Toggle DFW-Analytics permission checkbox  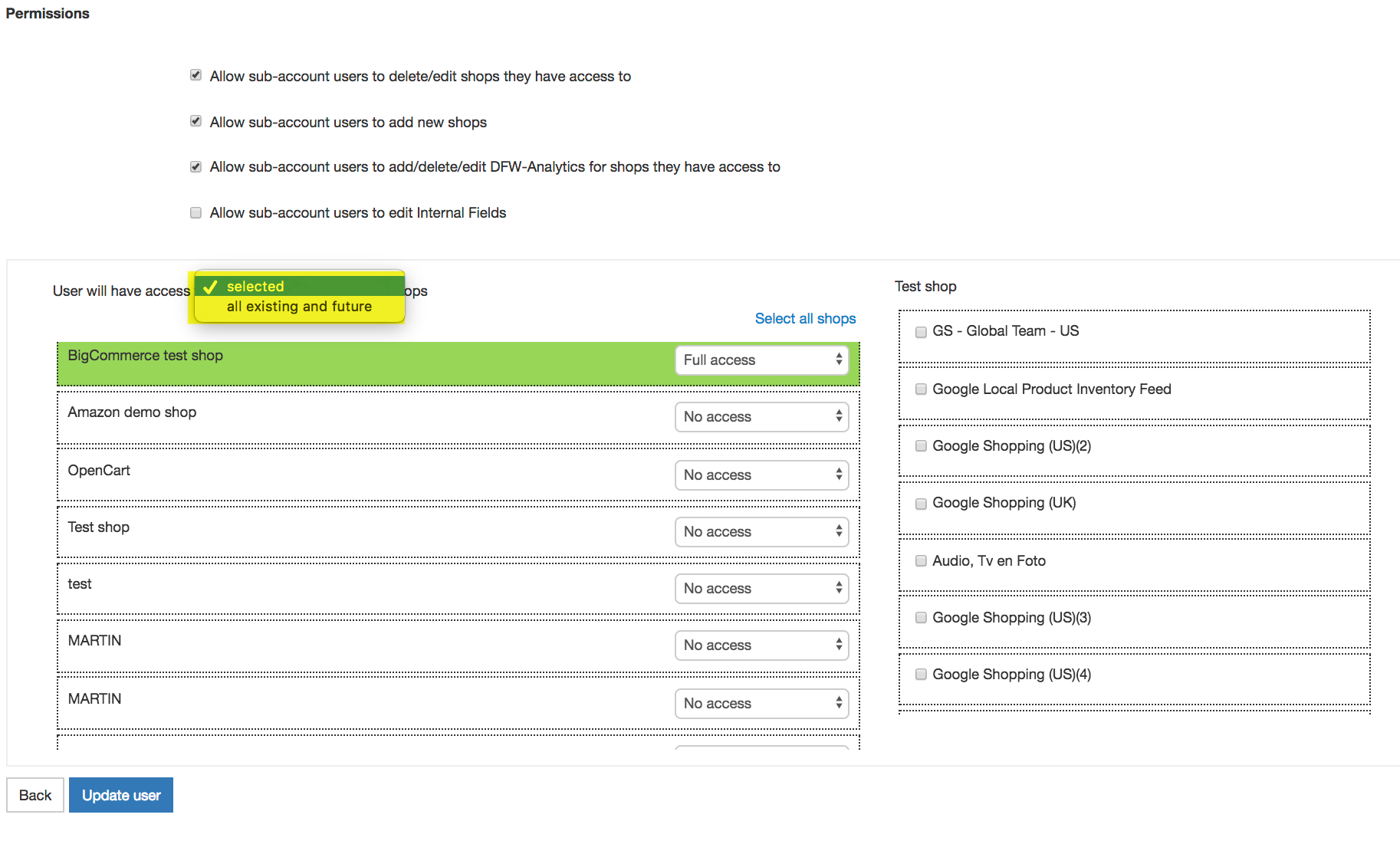pyautogui.click(x=196, y=166)
